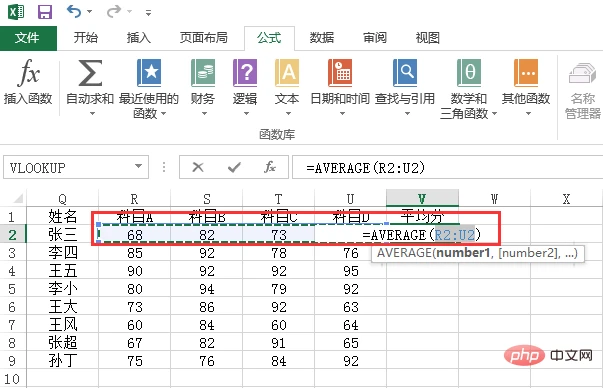Click the cell containing 李小
The height and width of the screenshot is (388, 603).
62,289
